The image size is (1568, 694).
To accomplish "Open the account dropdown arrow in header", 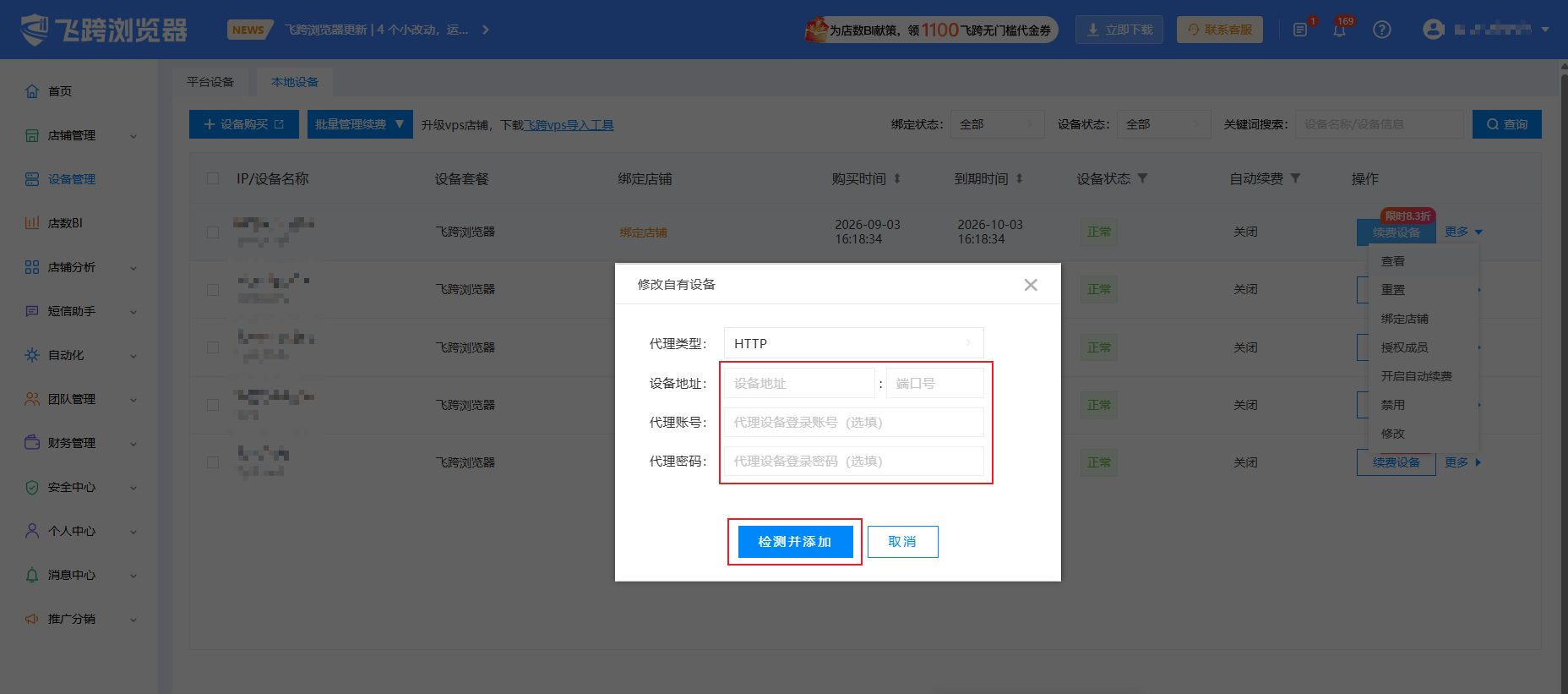I will point(1545,30).
